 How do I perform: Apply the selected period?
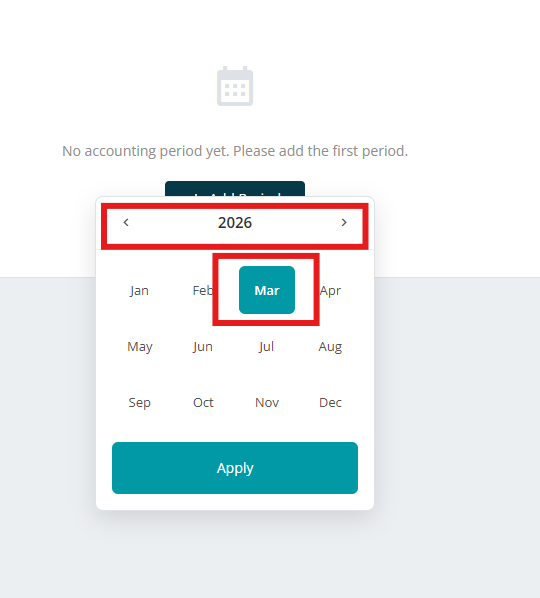pos(235,468)
